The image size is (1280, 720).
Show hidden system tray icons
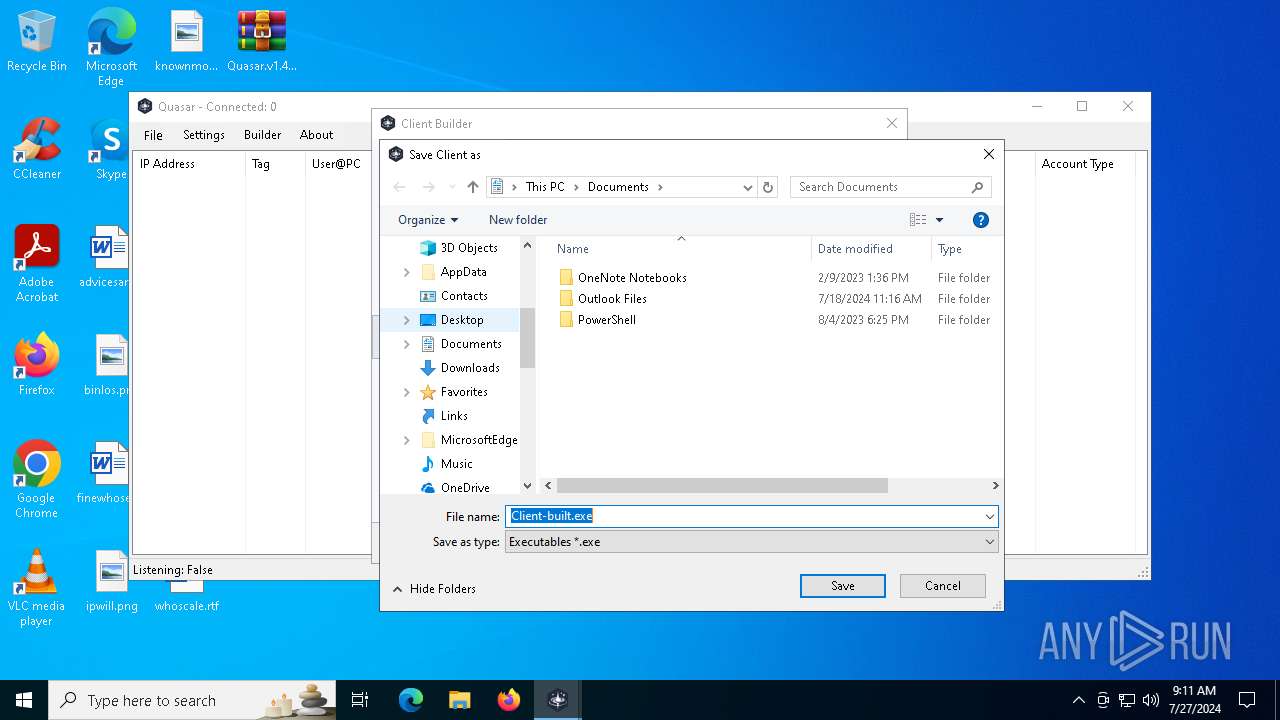pyautogui.click(x=1078, y=700)
